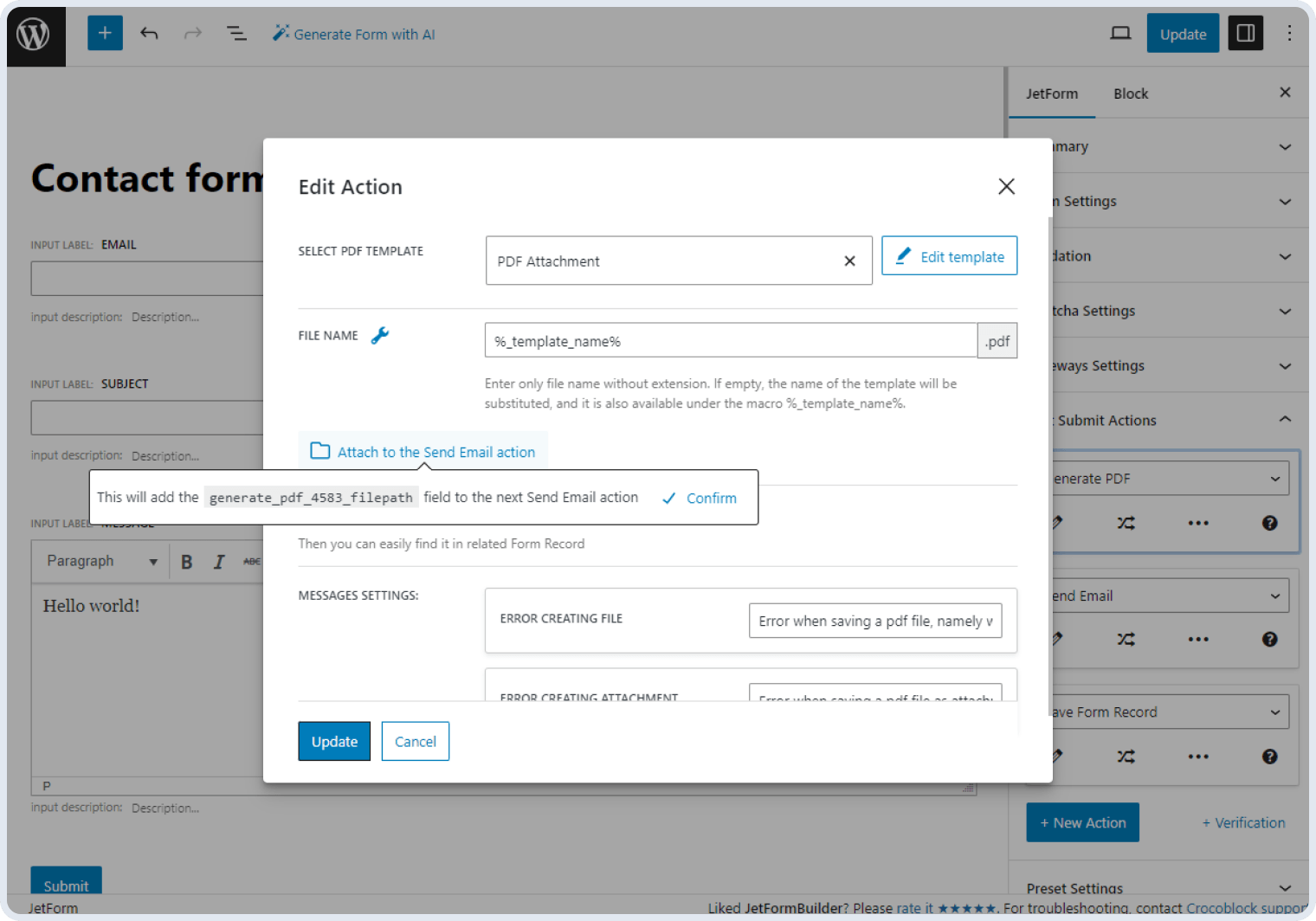Select the JetForm tab
1316x921 pixels.
1051,93
